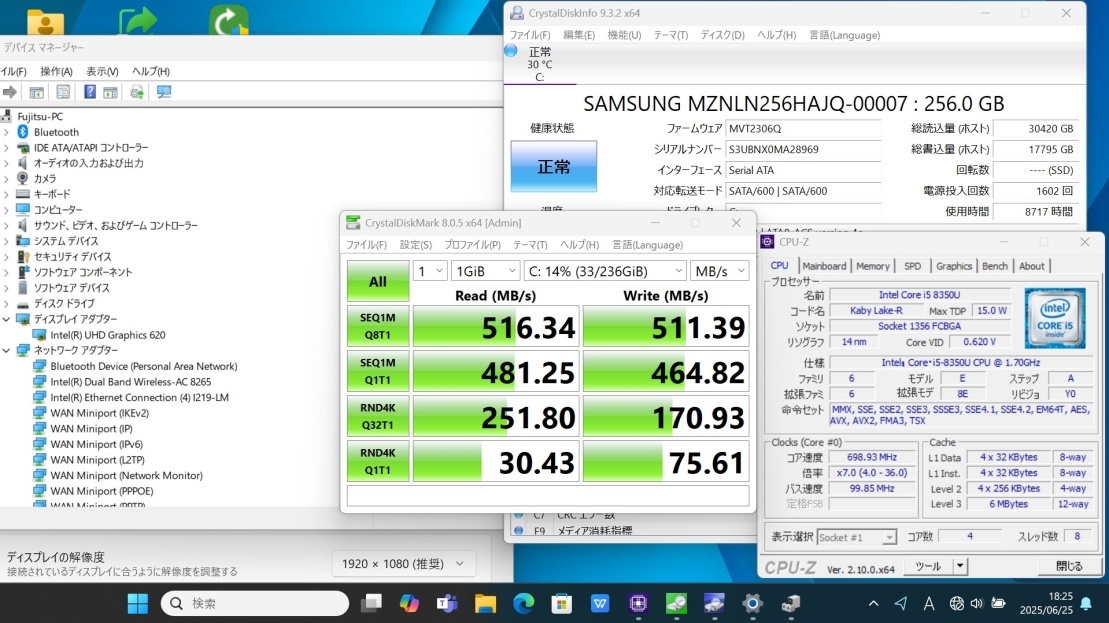Screen dimensions: 1109x623
Task: Expand the Bluetooth device category
Action: click(x=7, y=132)
